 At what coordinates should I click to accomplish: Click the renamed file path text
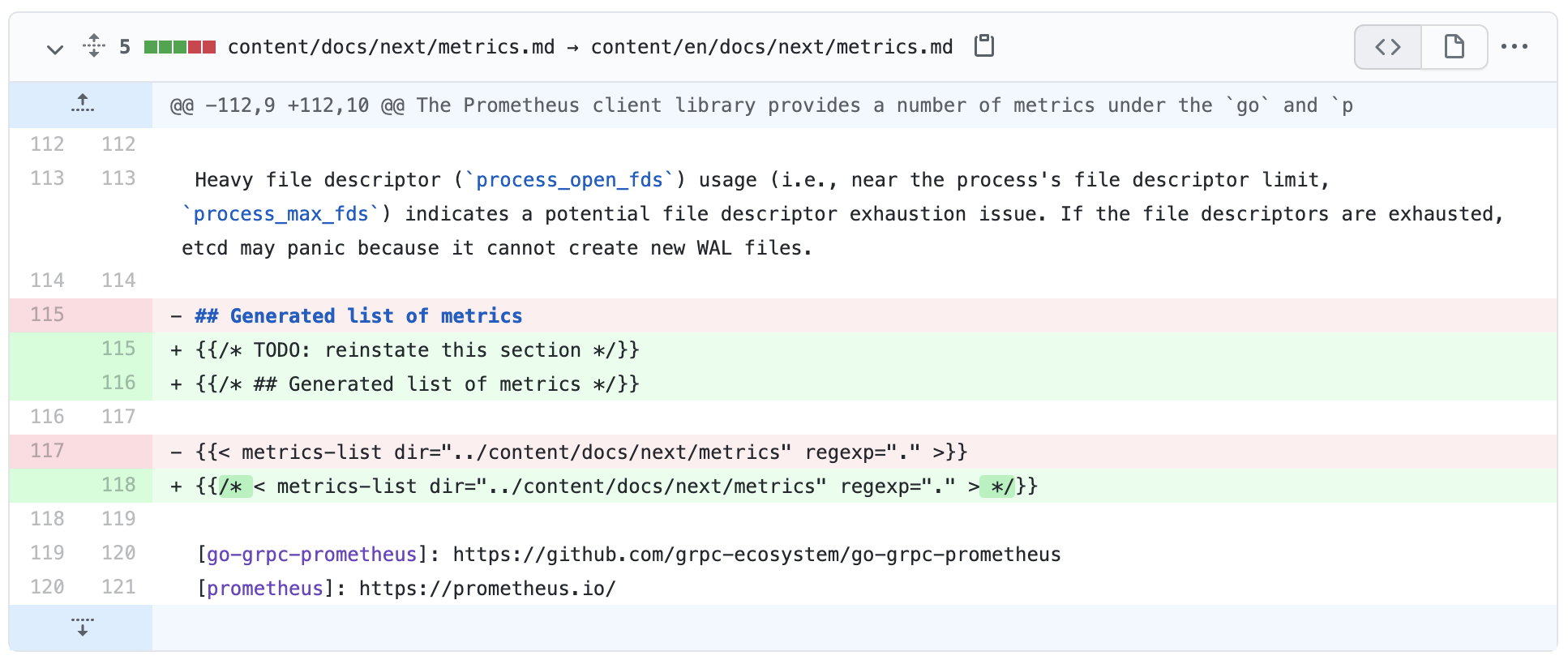click(x=590, y=47)
